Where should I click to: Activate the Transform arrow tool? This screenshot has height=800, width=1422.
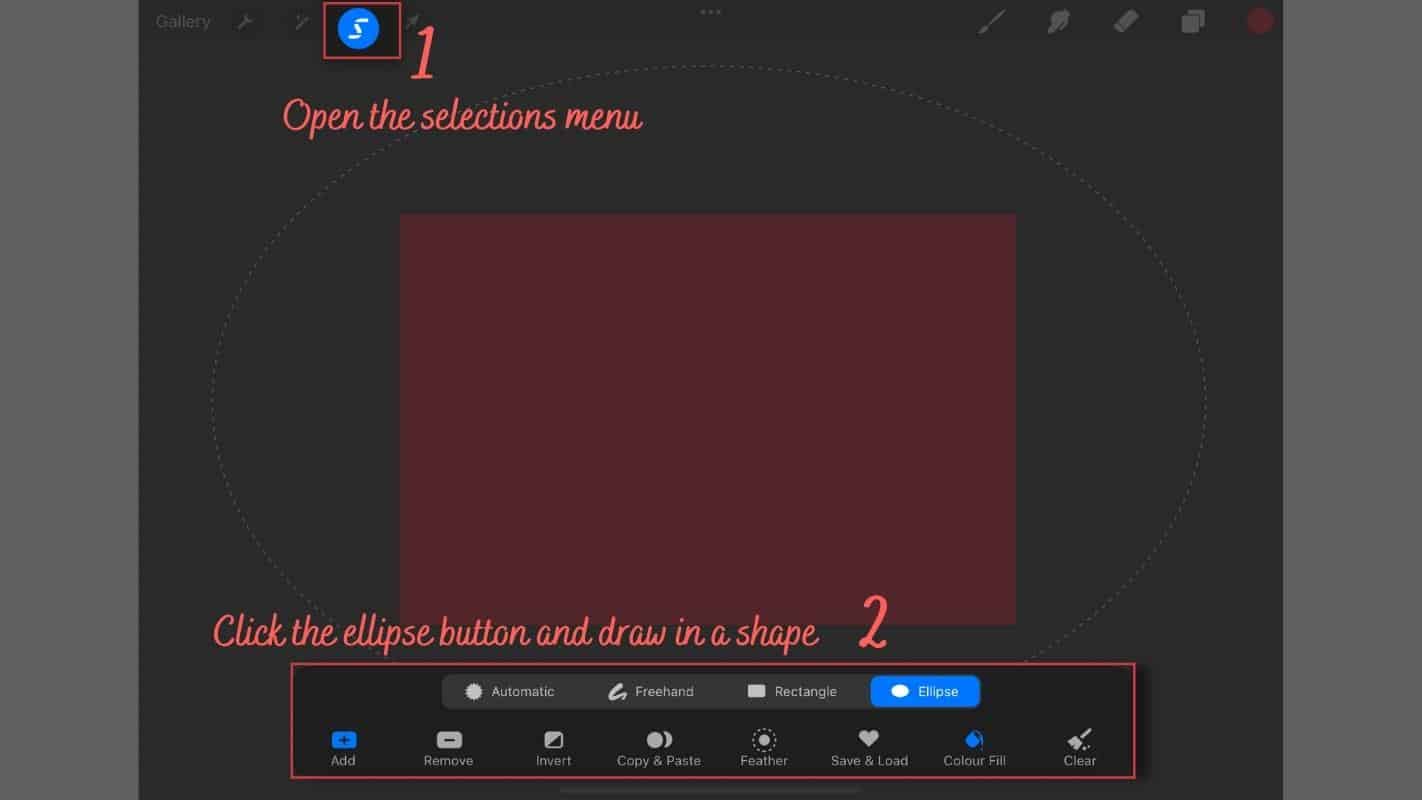(x=411, y=22)
